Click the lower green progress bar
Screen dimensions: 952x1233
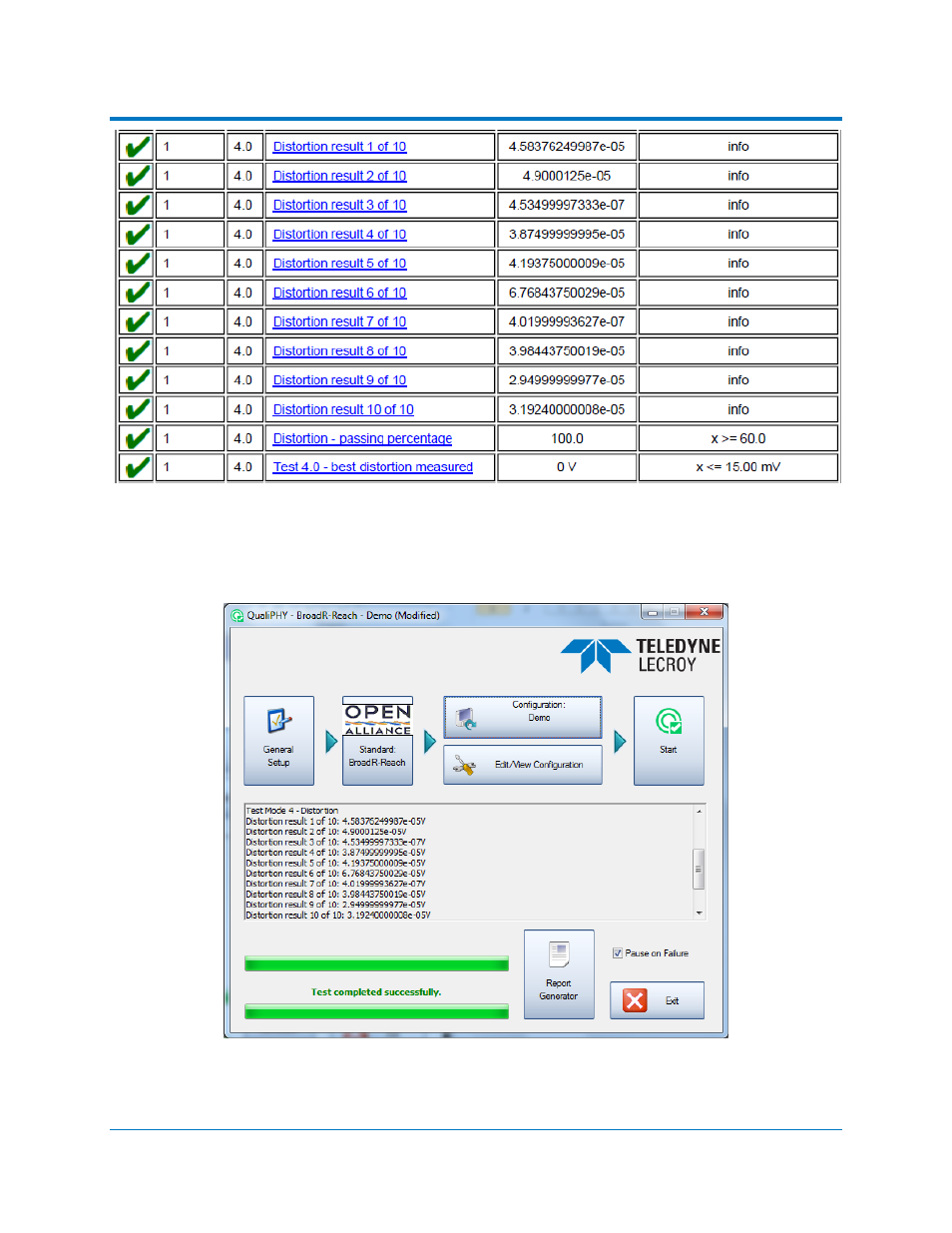coord(376,1011)
